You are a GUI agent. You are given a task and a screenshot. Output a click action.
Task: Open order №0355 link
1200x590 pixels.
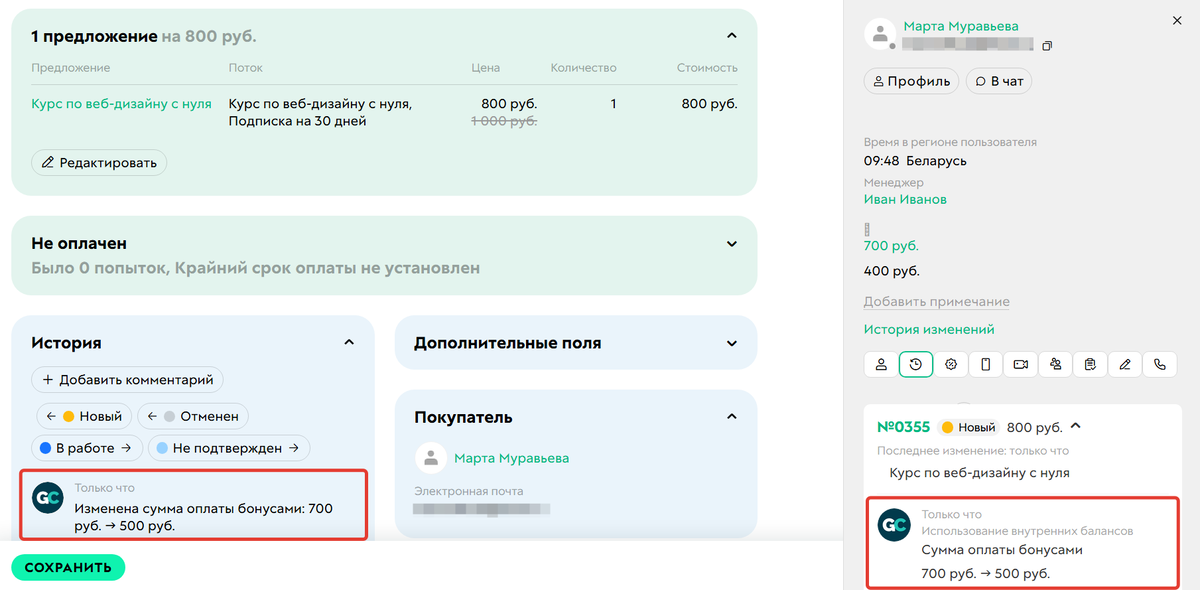coord(903,427)
